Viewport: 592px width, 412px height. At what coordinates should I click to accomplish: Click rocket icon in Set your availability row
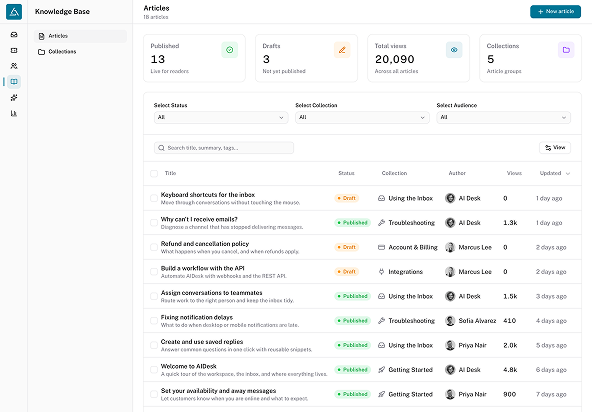tap(381, 394)
